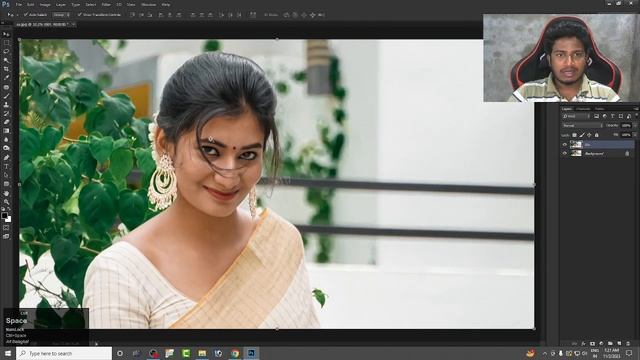Filter layers by adjustment layers icon
This screenshot has width=640, height=360.
605,116
